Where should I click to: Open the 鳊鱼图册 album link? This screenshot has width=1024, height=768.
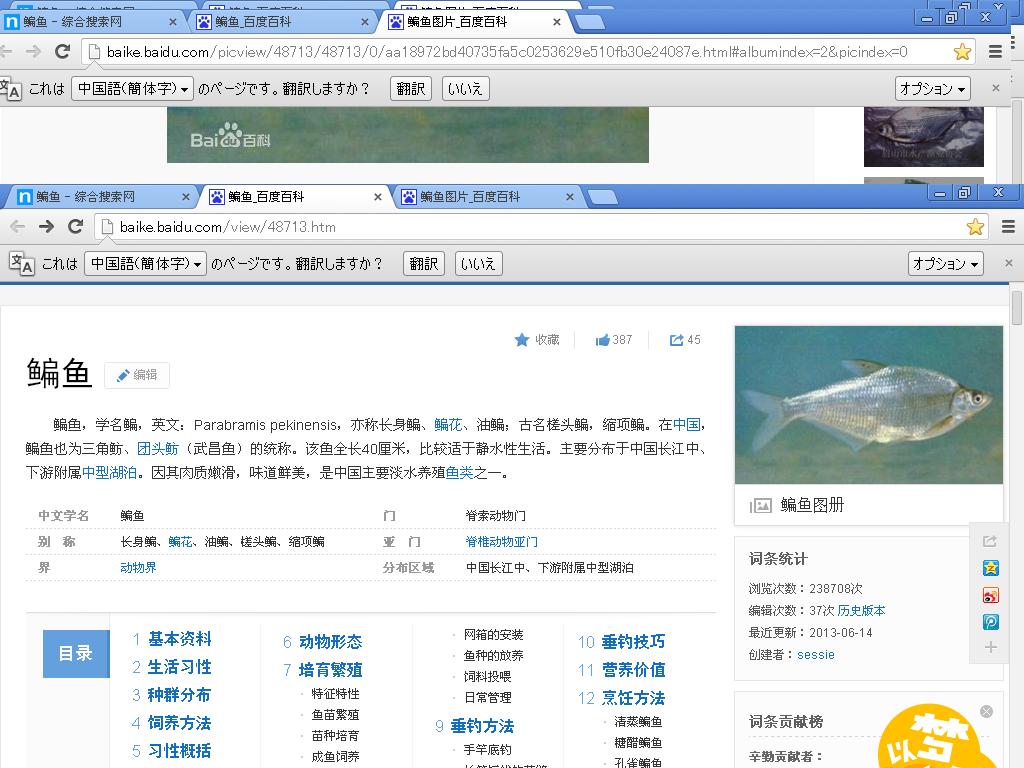click(x=812, y=505)
